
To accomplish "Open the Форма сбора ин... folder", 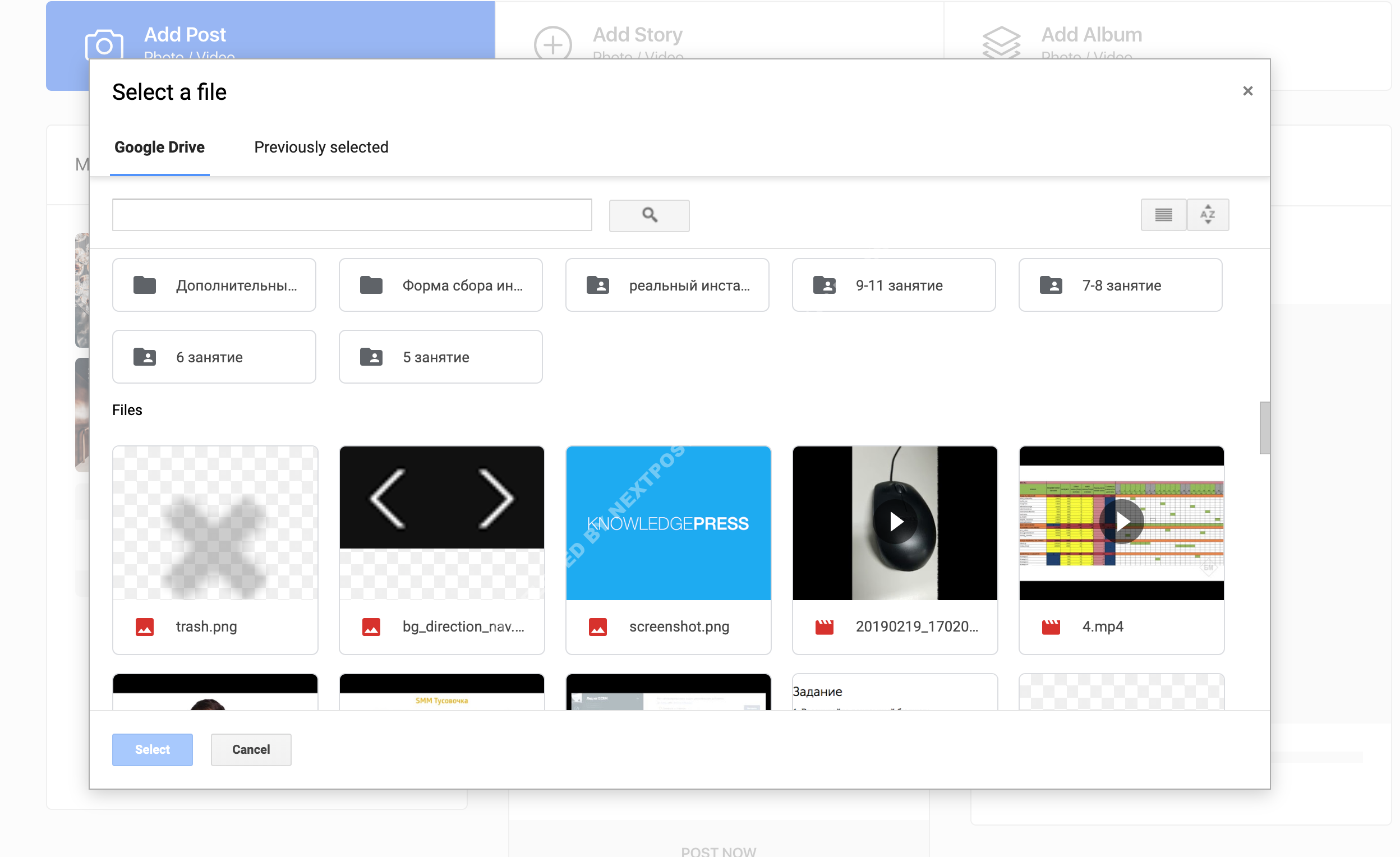I will [x=440, y=285].
